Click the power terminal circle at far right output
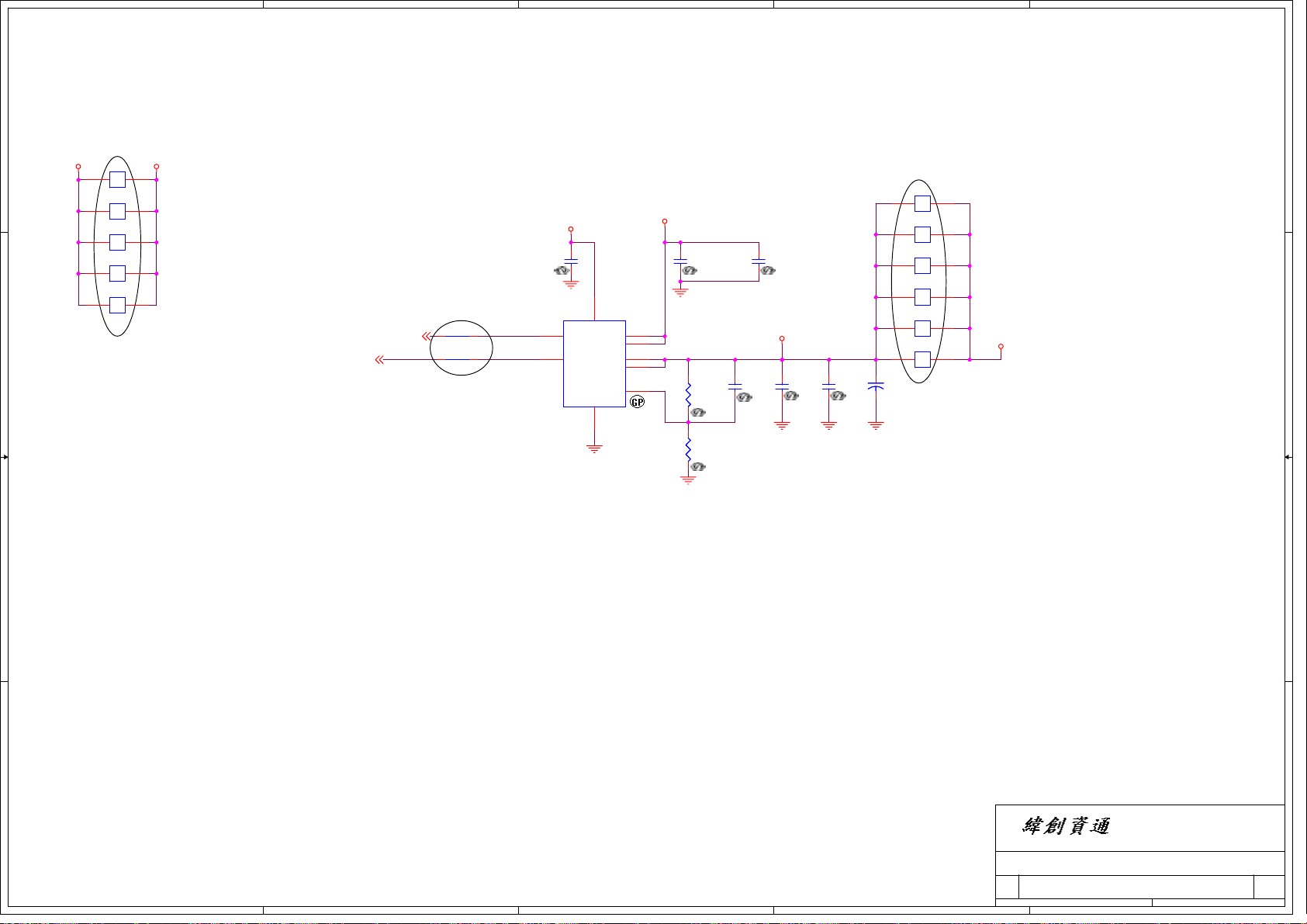 coord(1001,346)
